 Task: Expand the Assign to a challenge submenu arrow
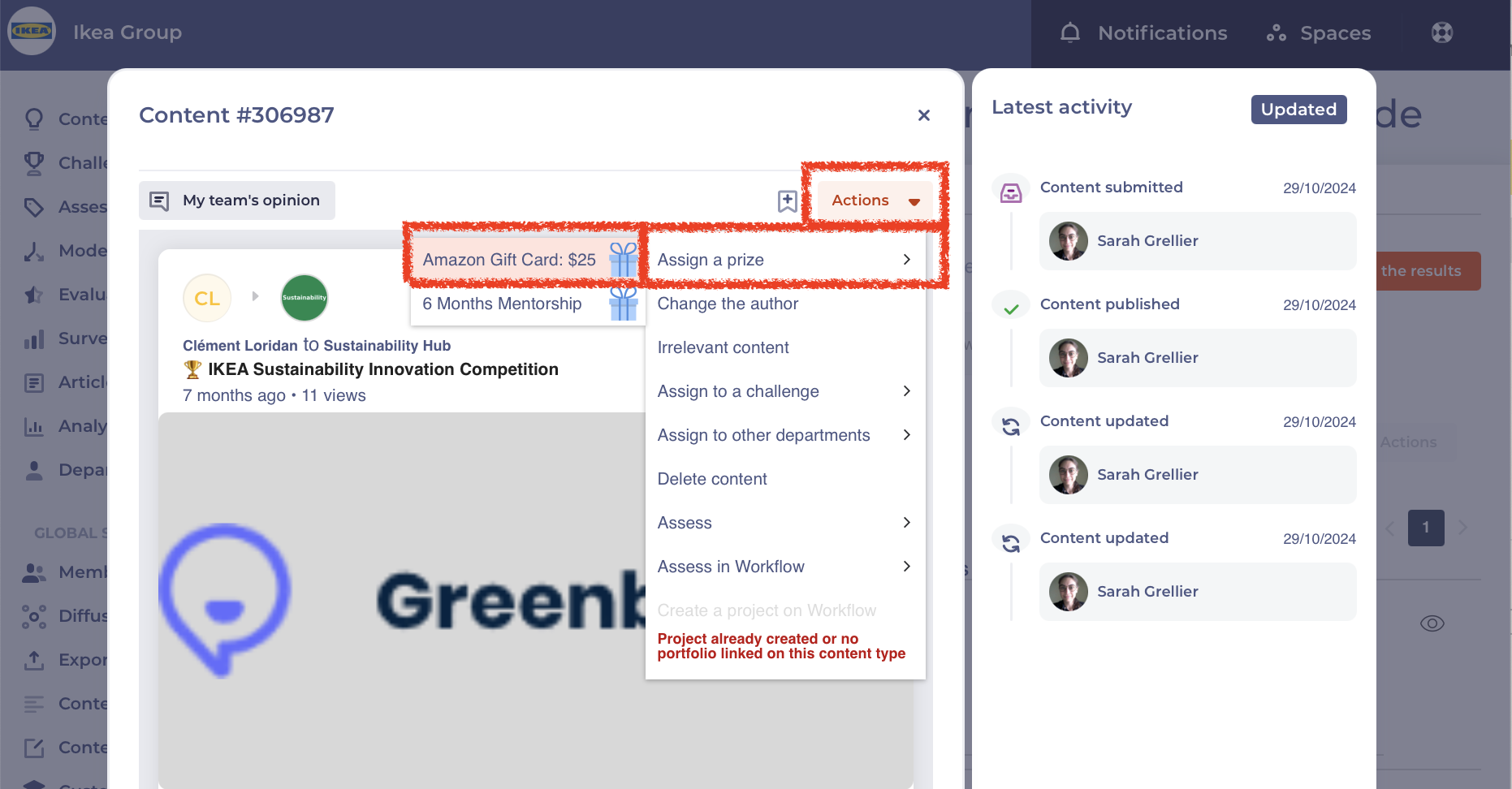click(907, 391)
